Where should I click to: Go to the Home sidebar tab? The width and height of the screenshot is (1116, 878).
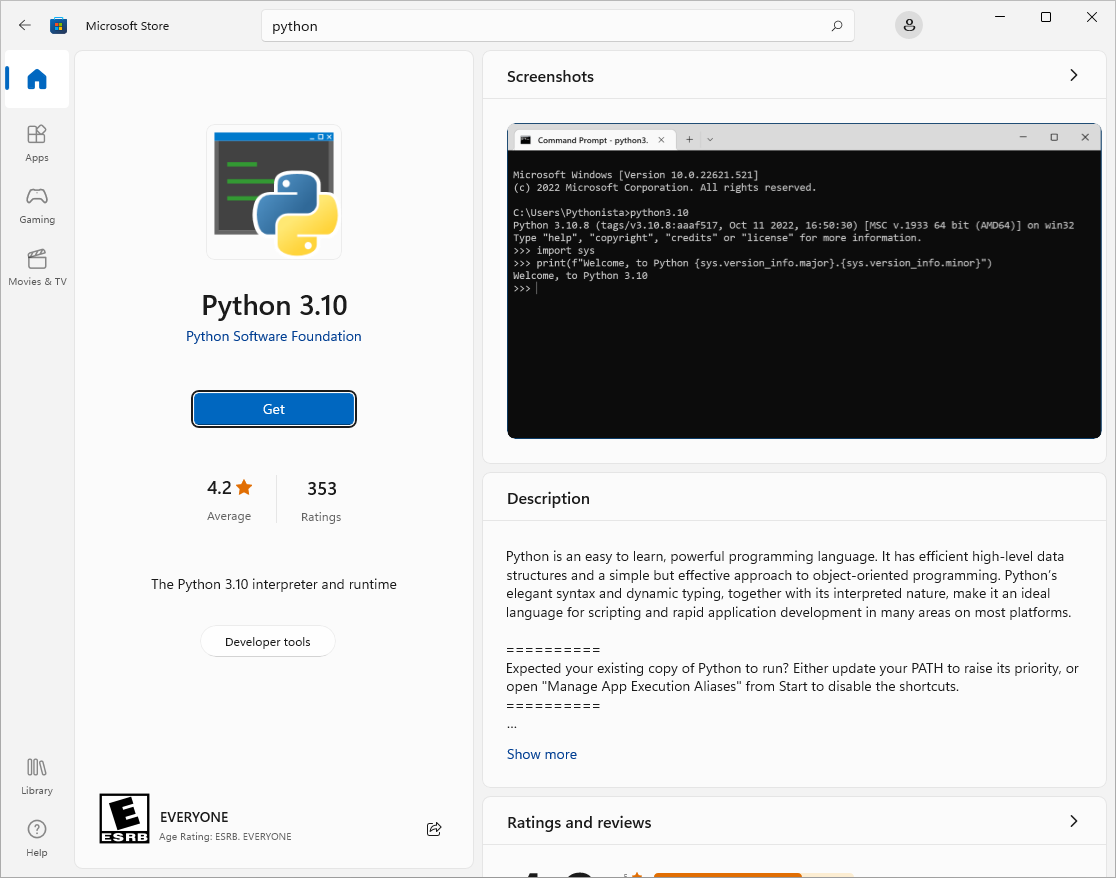point(37,79)
